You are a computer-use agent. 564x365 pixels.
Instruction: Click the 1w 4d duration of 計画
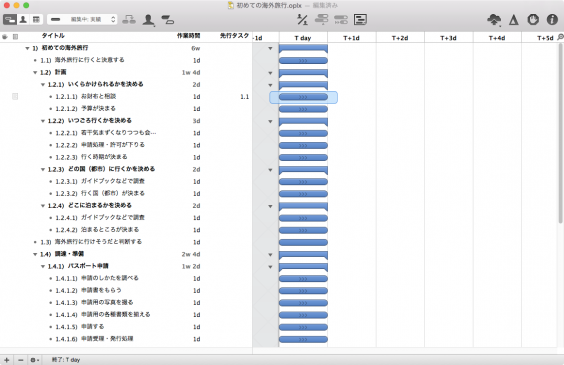click(191, 73)
